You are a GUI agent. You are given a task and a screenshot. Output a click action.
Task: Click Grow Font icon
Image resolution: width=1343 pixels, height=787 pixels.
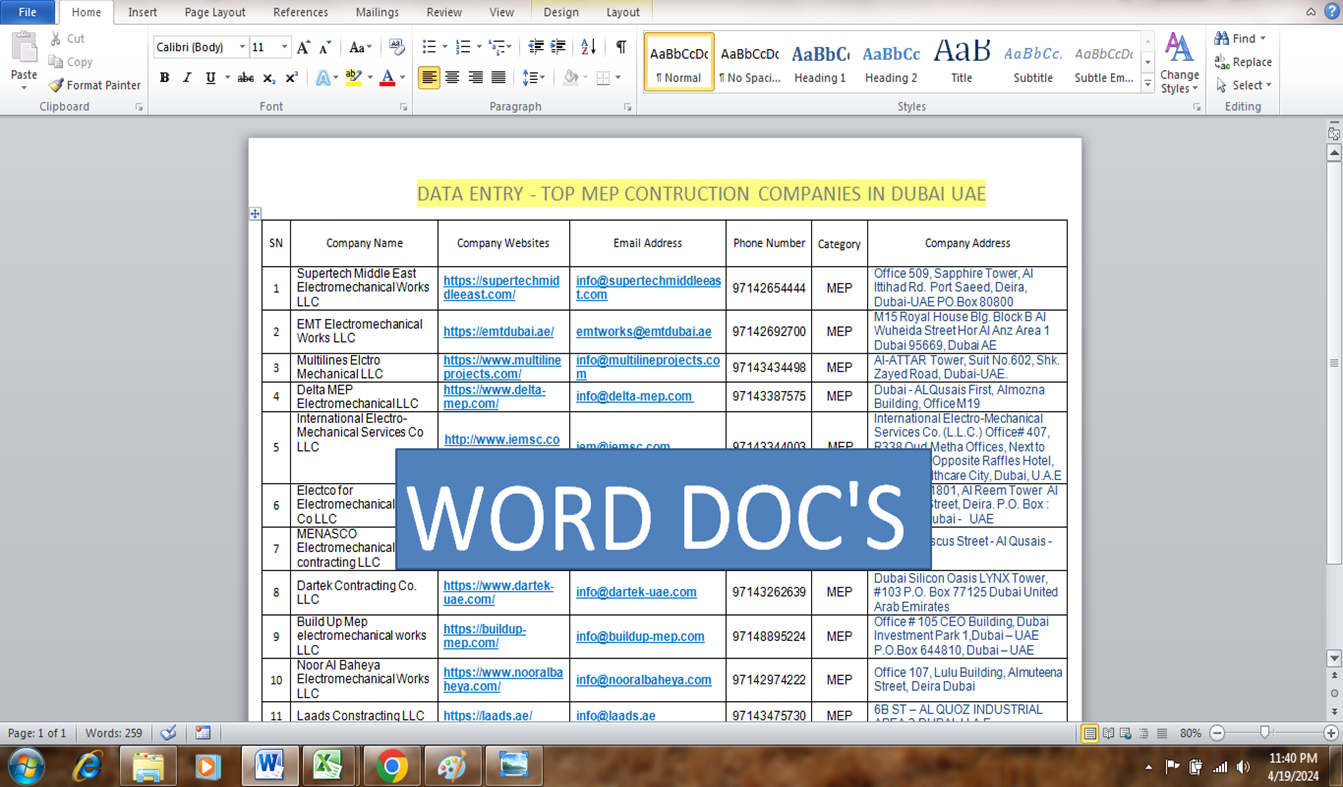click(x=303, y=47)
